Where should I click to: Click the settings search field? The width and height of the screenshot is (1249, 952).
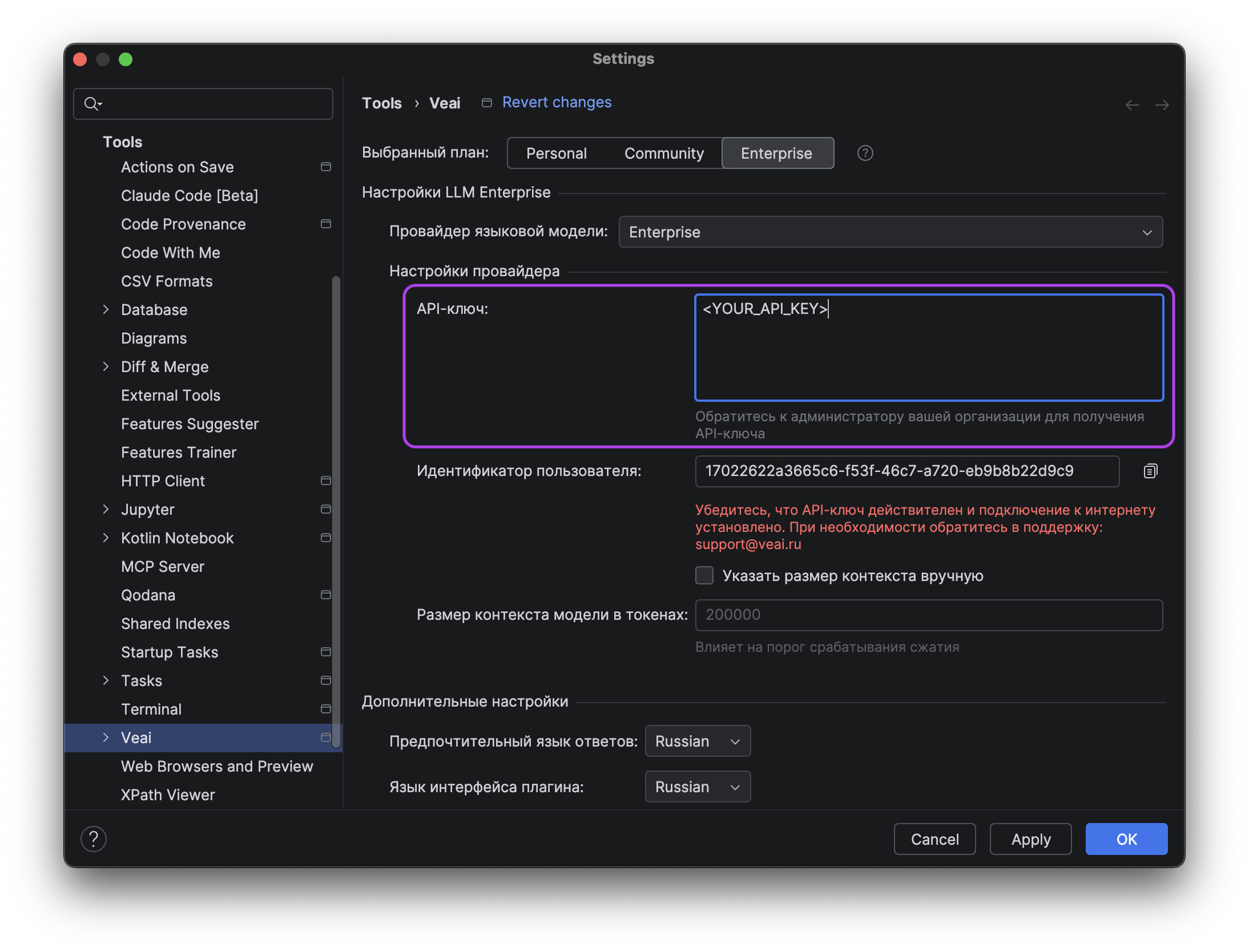(203, 103)
